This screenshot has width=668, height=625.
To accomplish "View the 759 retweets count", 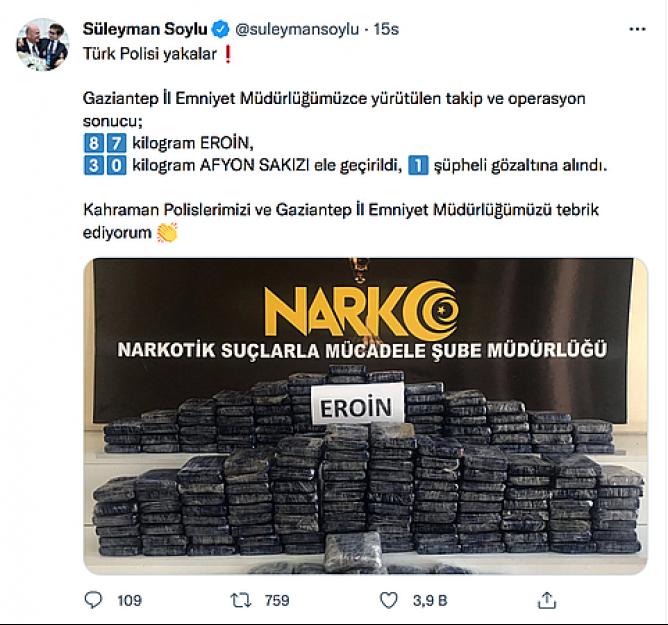I will (x=277, y=601).
